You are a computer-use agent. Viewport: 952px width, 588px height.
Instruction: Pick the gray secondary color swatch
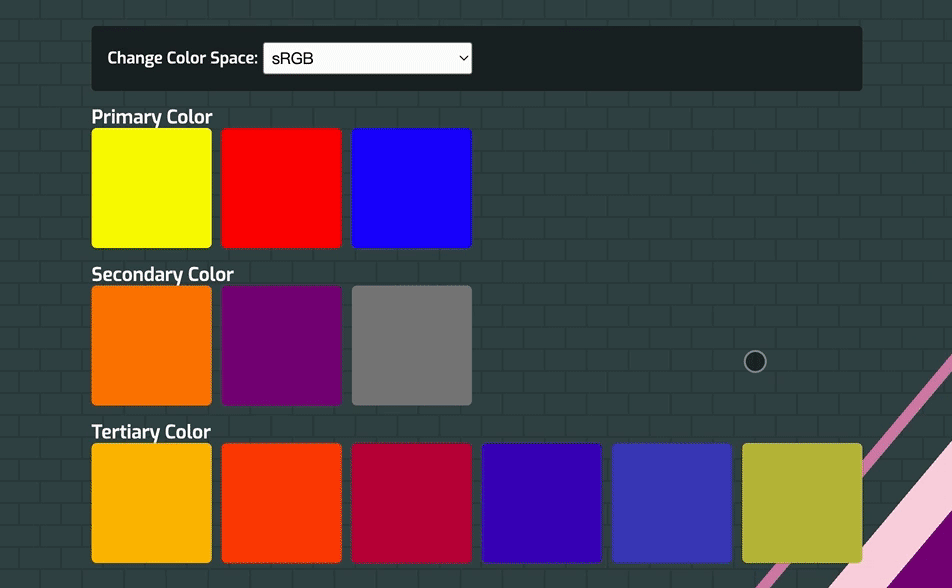tap(412, 345)
